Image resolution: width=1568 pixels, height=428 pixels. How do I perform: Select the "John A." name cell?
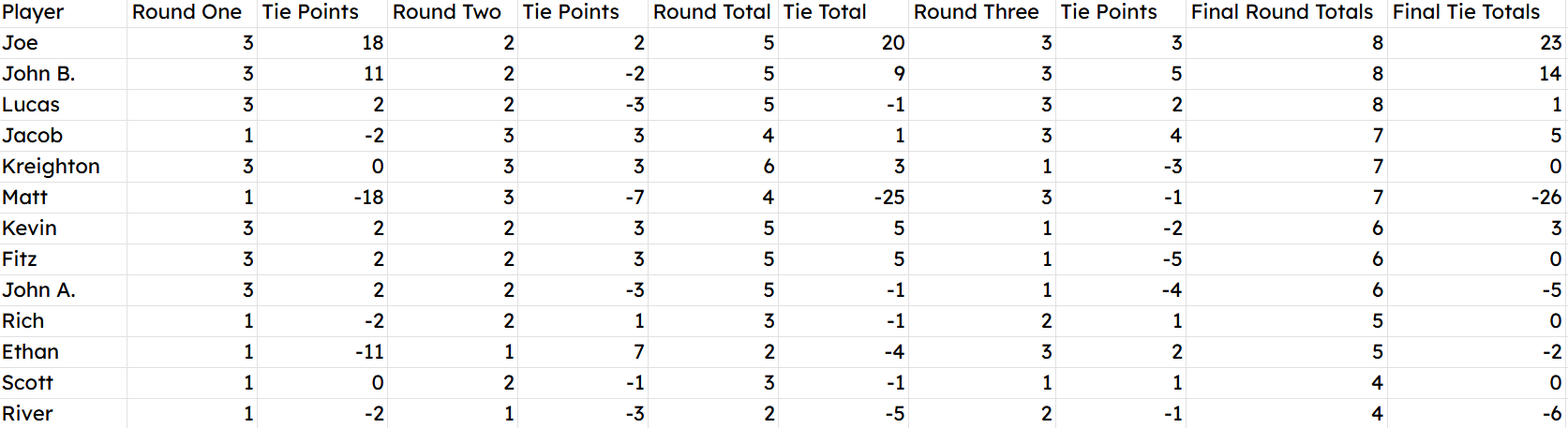point(38,290)
